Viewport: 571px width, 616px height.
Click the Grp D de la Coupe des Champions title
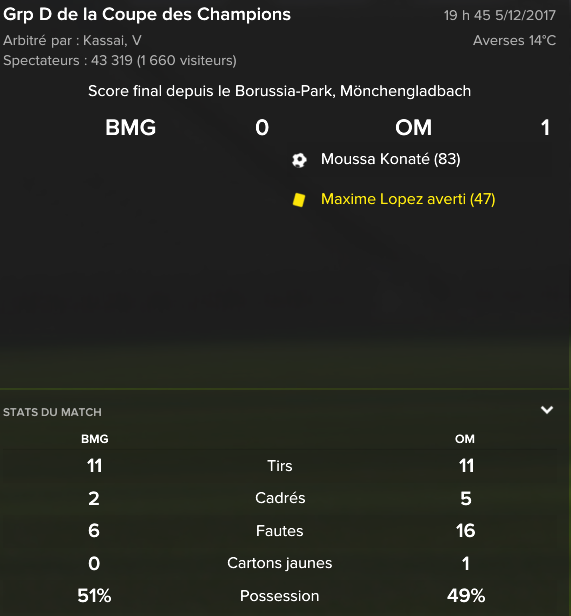click(x=147, y=15)
